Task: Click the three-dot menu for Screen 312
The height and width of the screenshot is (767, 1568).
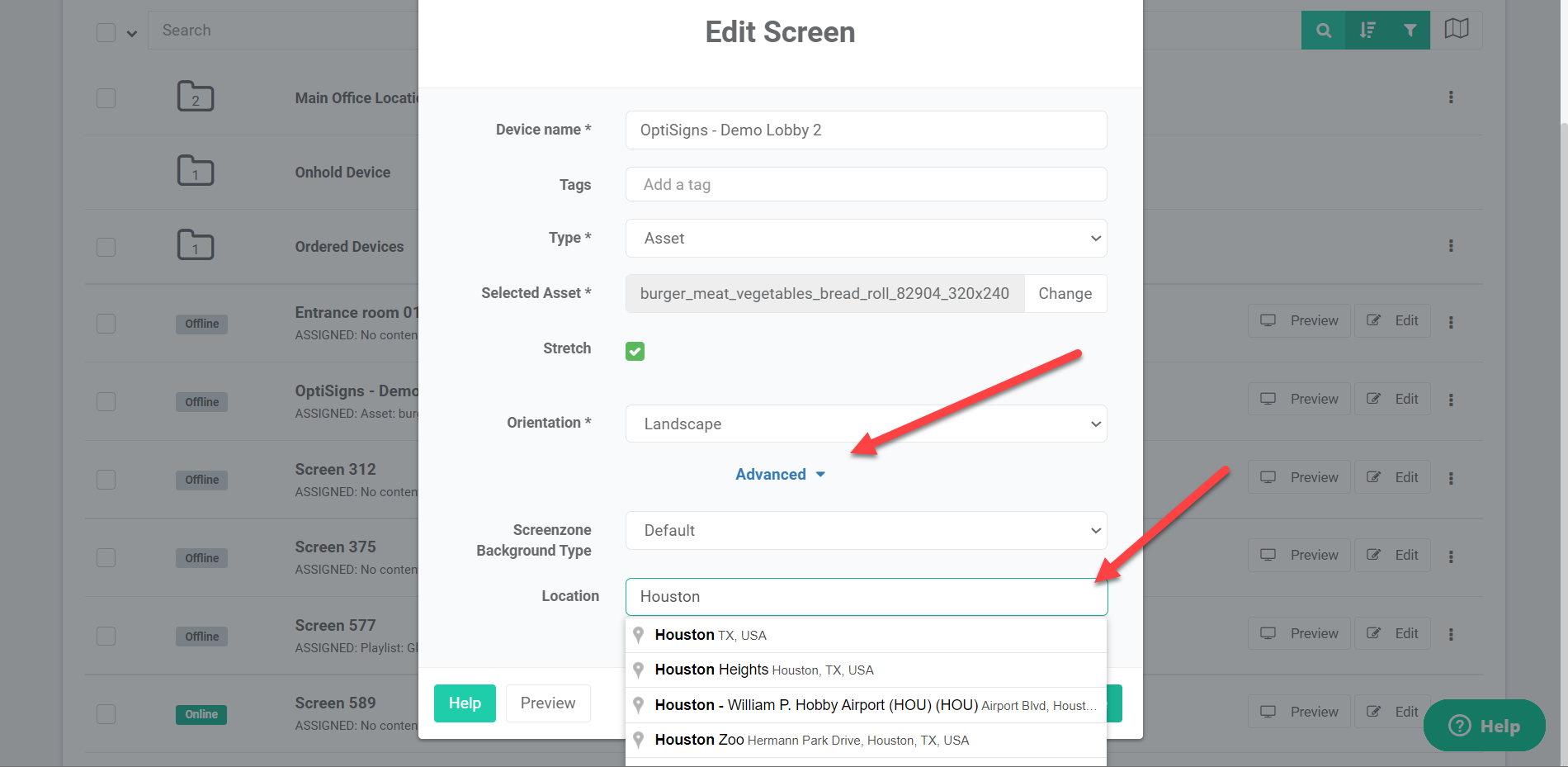Action: (1451, 480)
